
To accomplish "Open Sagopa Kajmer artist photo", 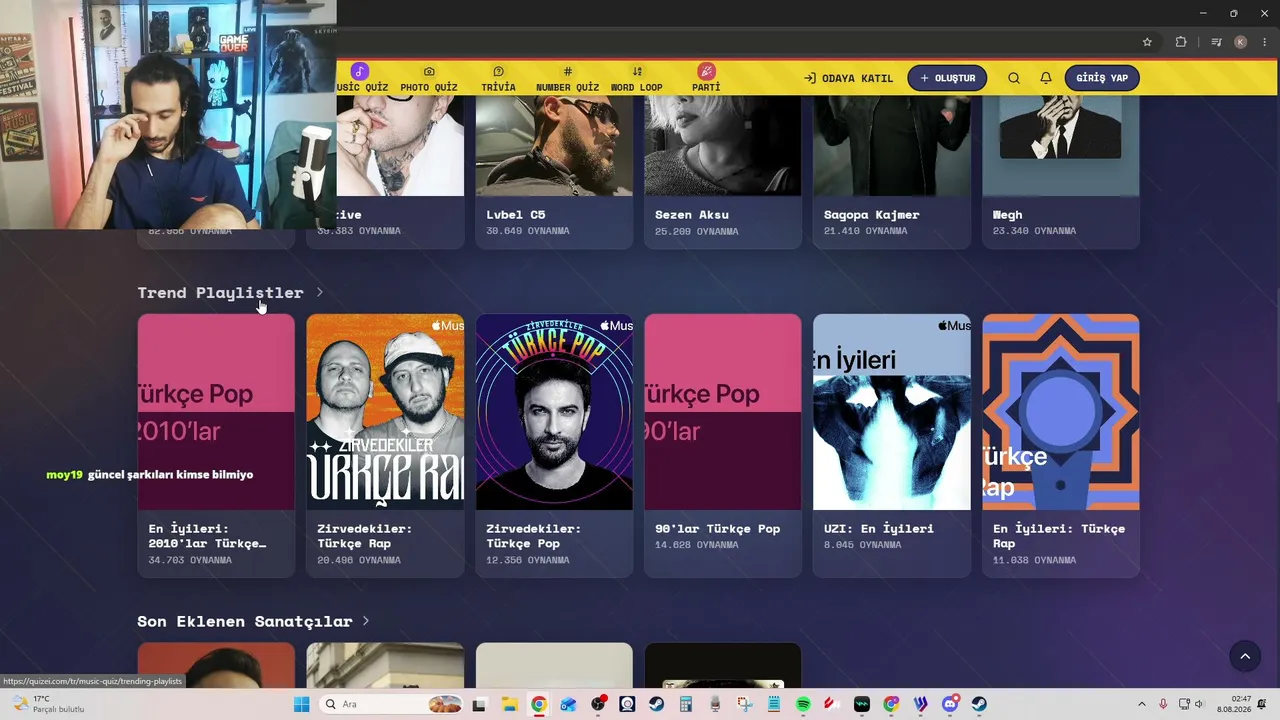I will point(892,147).
